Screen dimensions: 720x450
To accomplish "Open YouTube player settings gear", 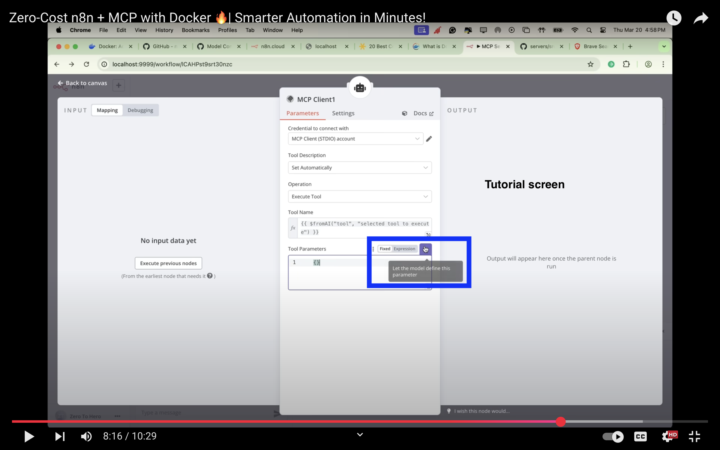I will tap(668, 436).
